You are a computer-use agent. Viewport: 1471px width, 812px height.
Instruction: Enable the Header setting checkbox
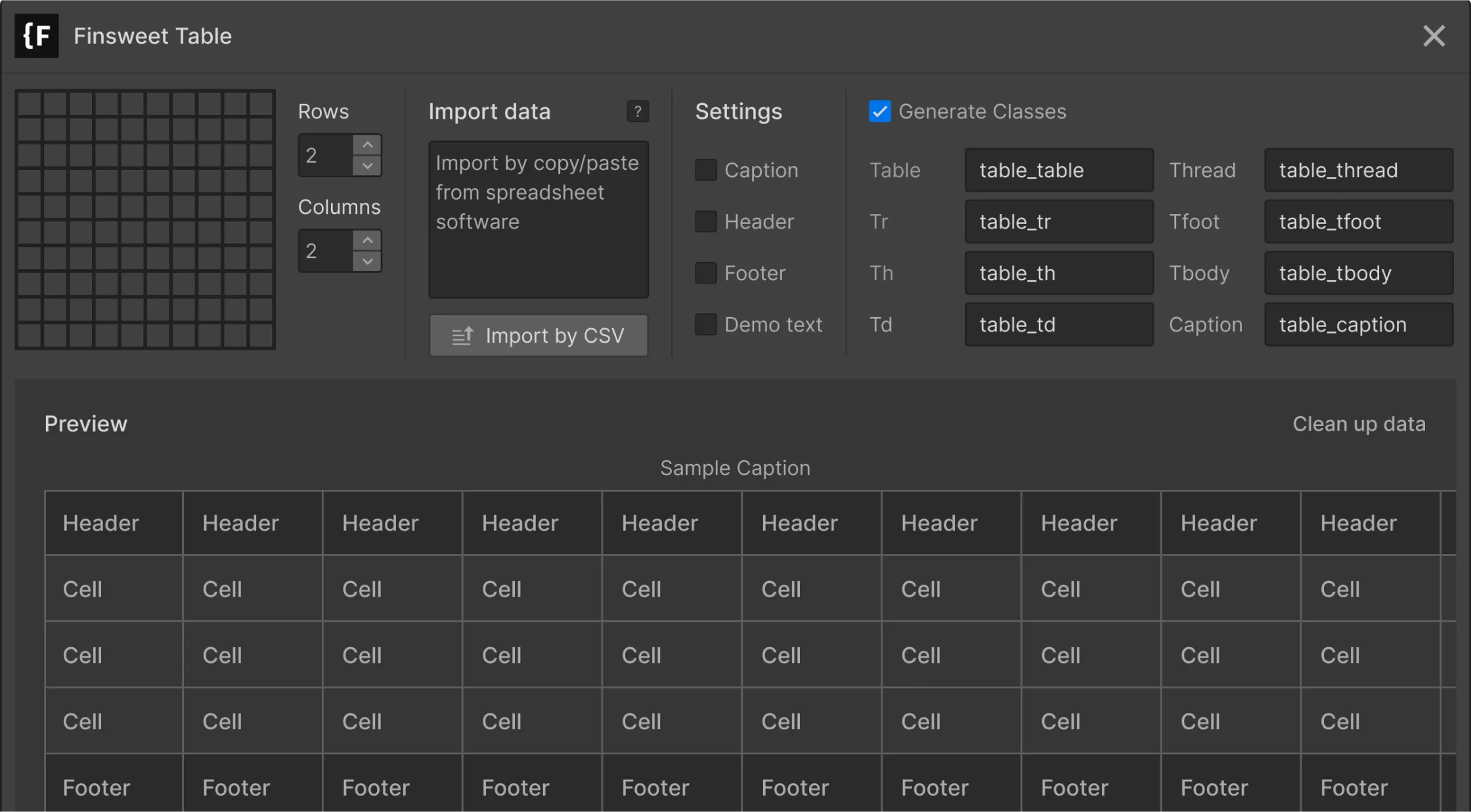click(x=706, y=222)
